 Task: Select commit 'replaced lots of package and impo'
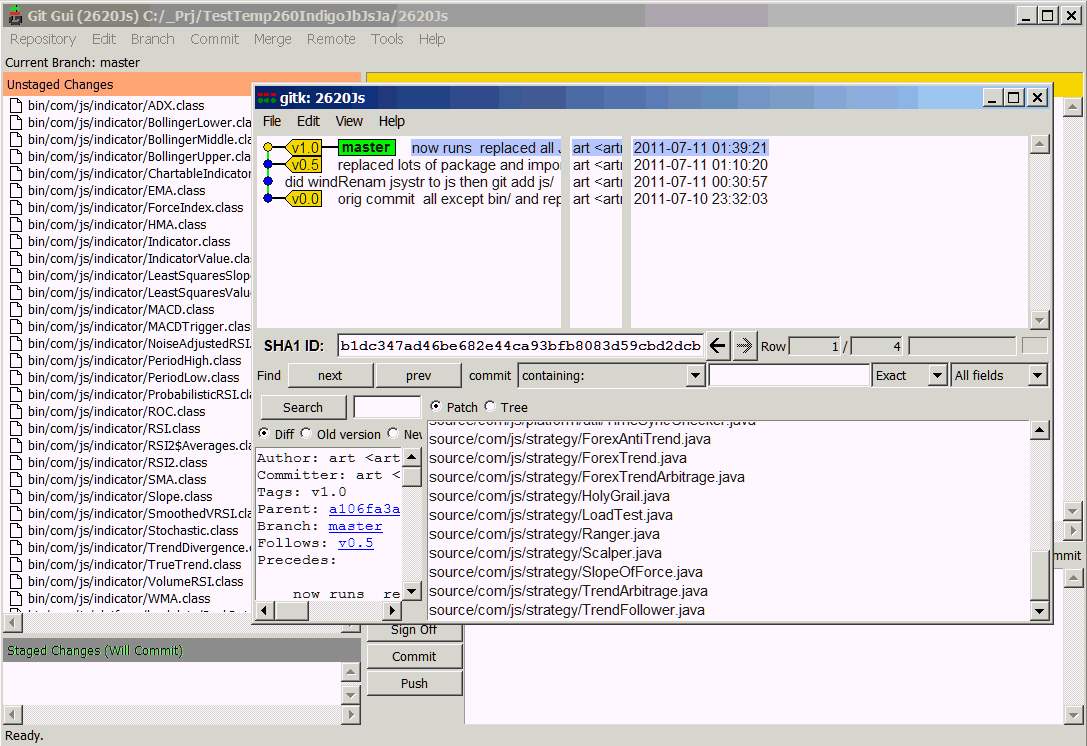449,165
